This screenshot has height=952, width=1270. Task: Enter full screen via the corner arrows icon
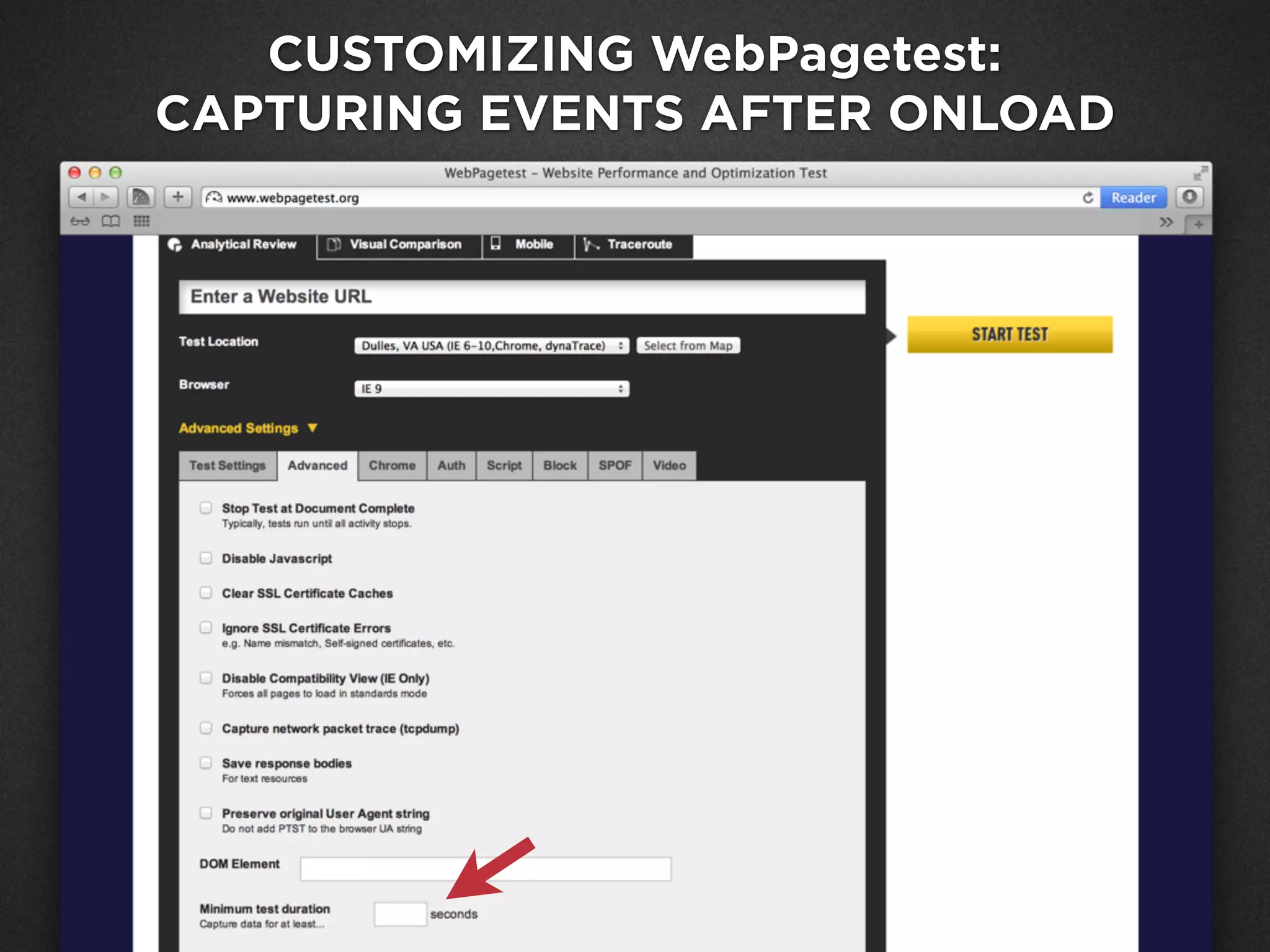coord(1201,172)
